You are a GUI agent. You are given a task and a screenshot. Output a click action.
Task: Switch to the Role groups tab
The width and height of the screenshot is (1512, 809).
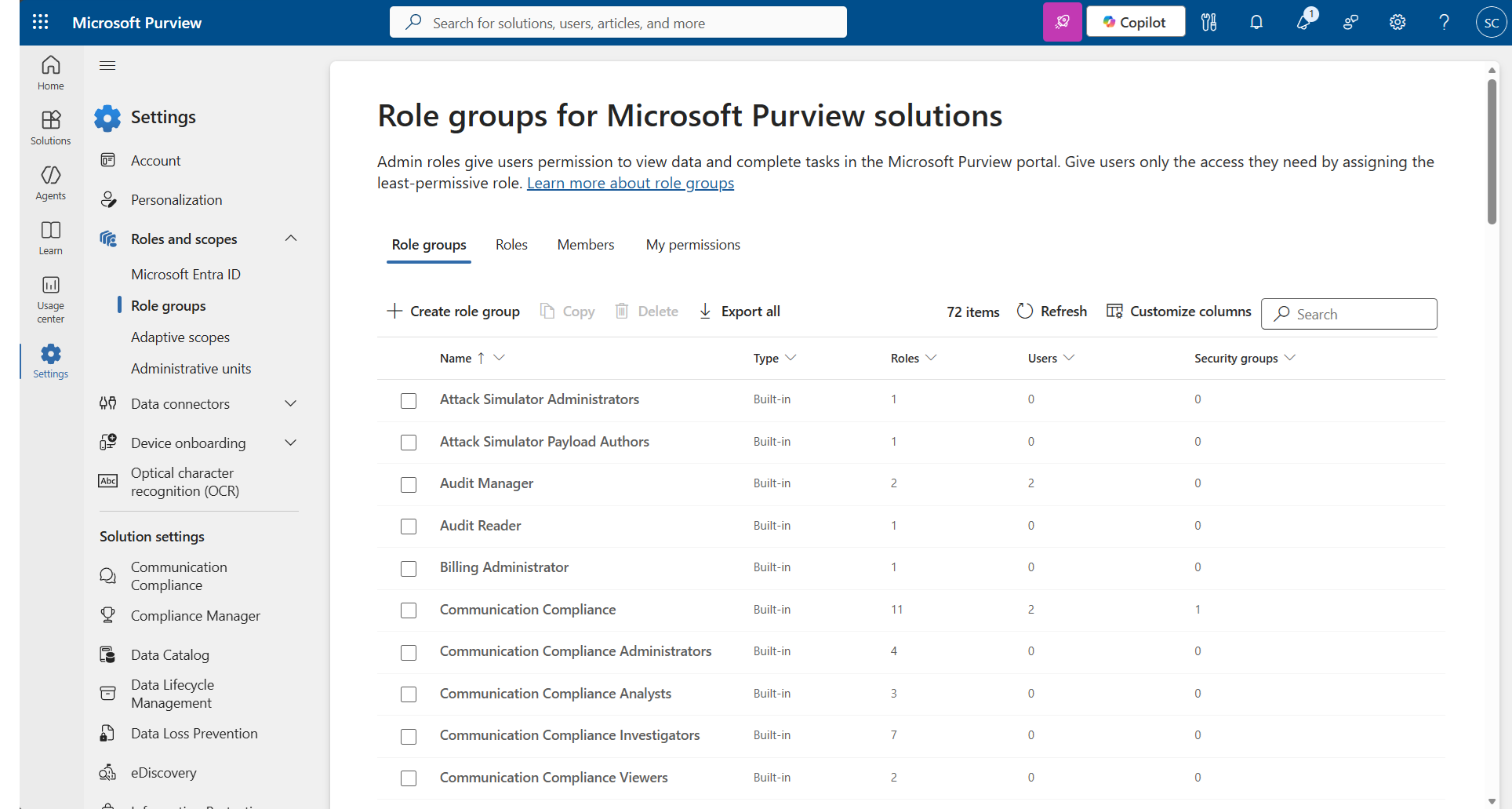[x=429, y=245]
